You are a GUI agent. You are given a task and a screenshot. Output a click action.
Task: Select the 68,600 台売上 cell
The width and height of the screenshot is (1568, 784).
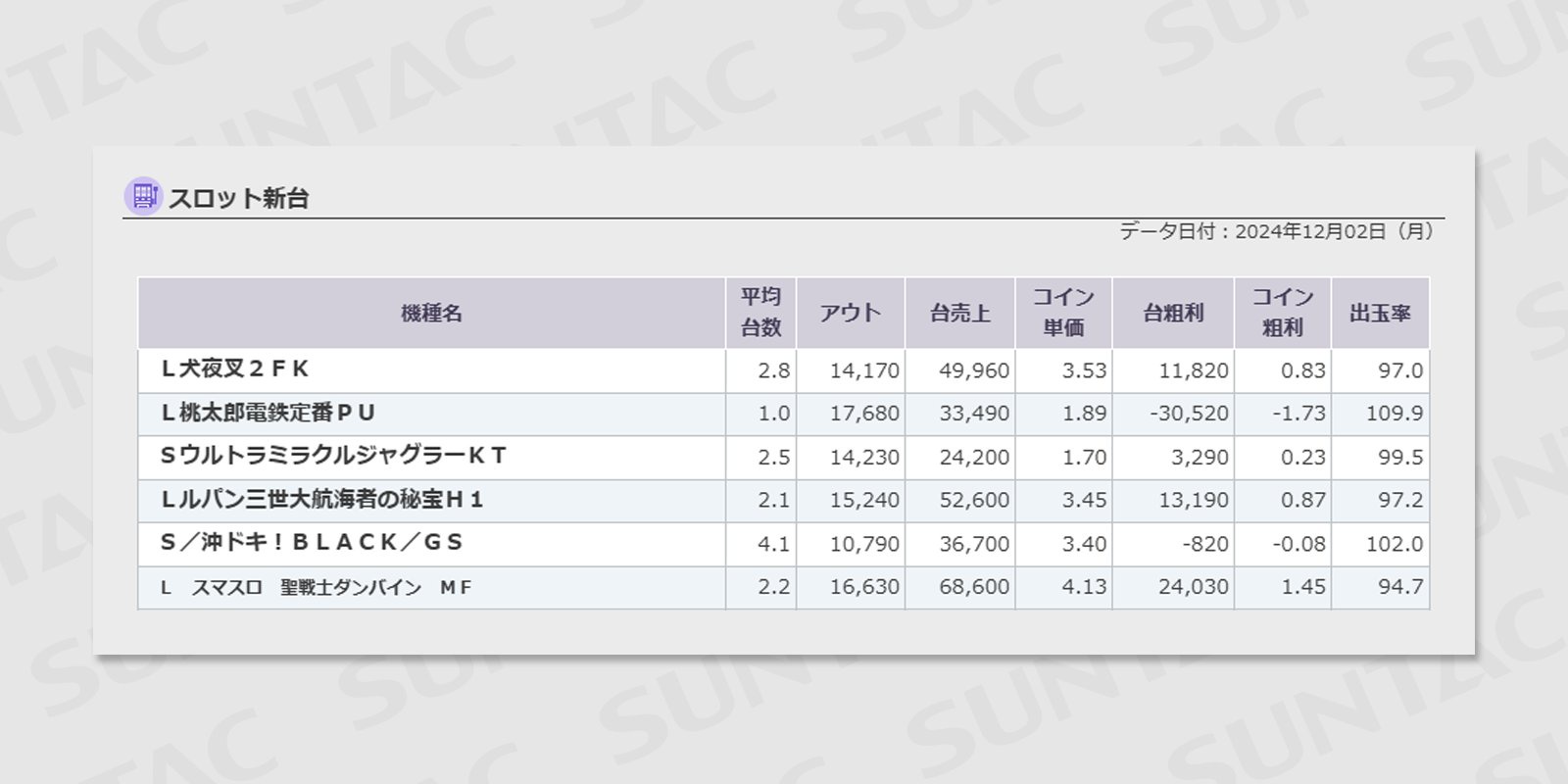point(974,587)
